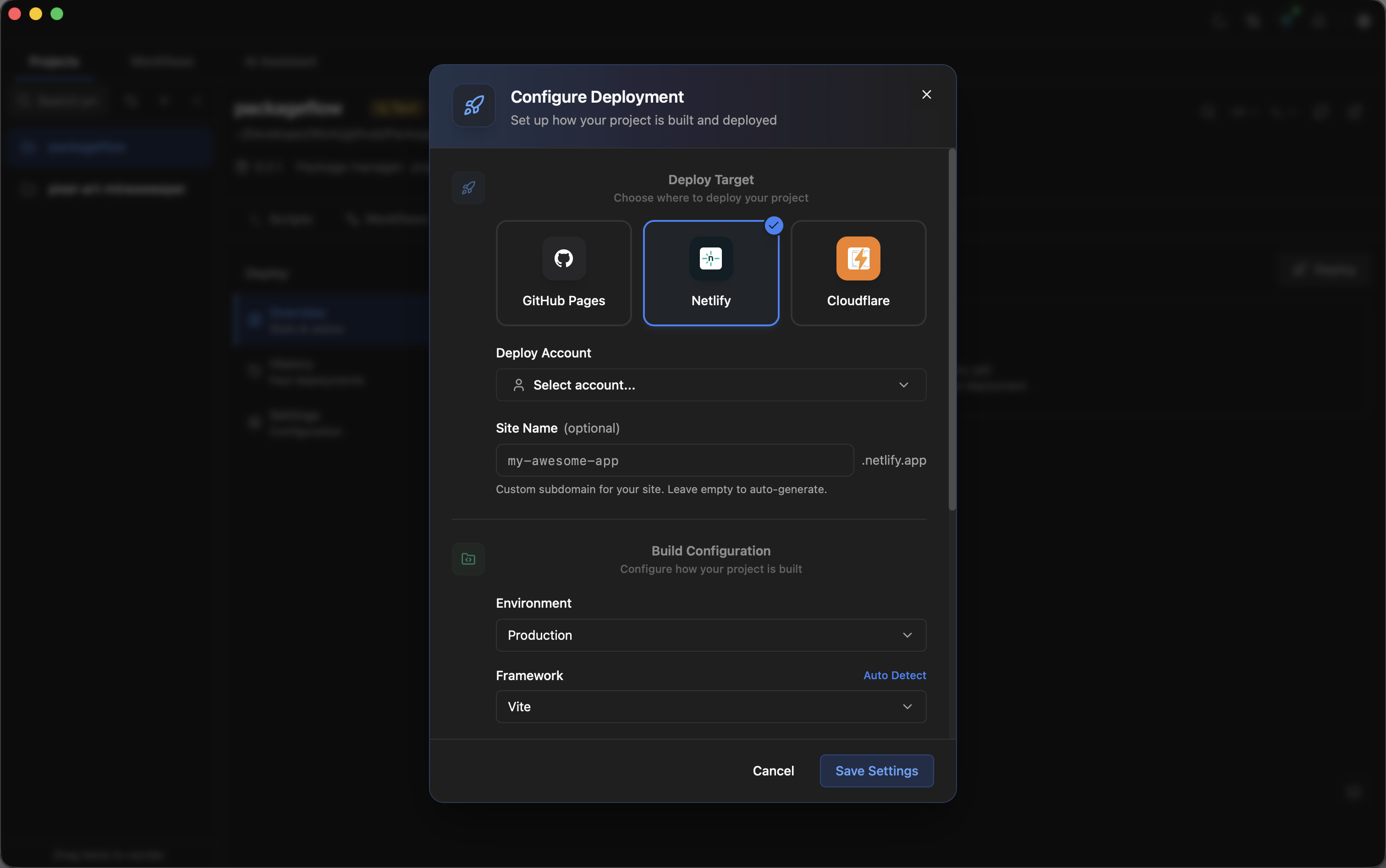Expand the Environment Production dropdown

pyautogui.click(x=711, y=635)
